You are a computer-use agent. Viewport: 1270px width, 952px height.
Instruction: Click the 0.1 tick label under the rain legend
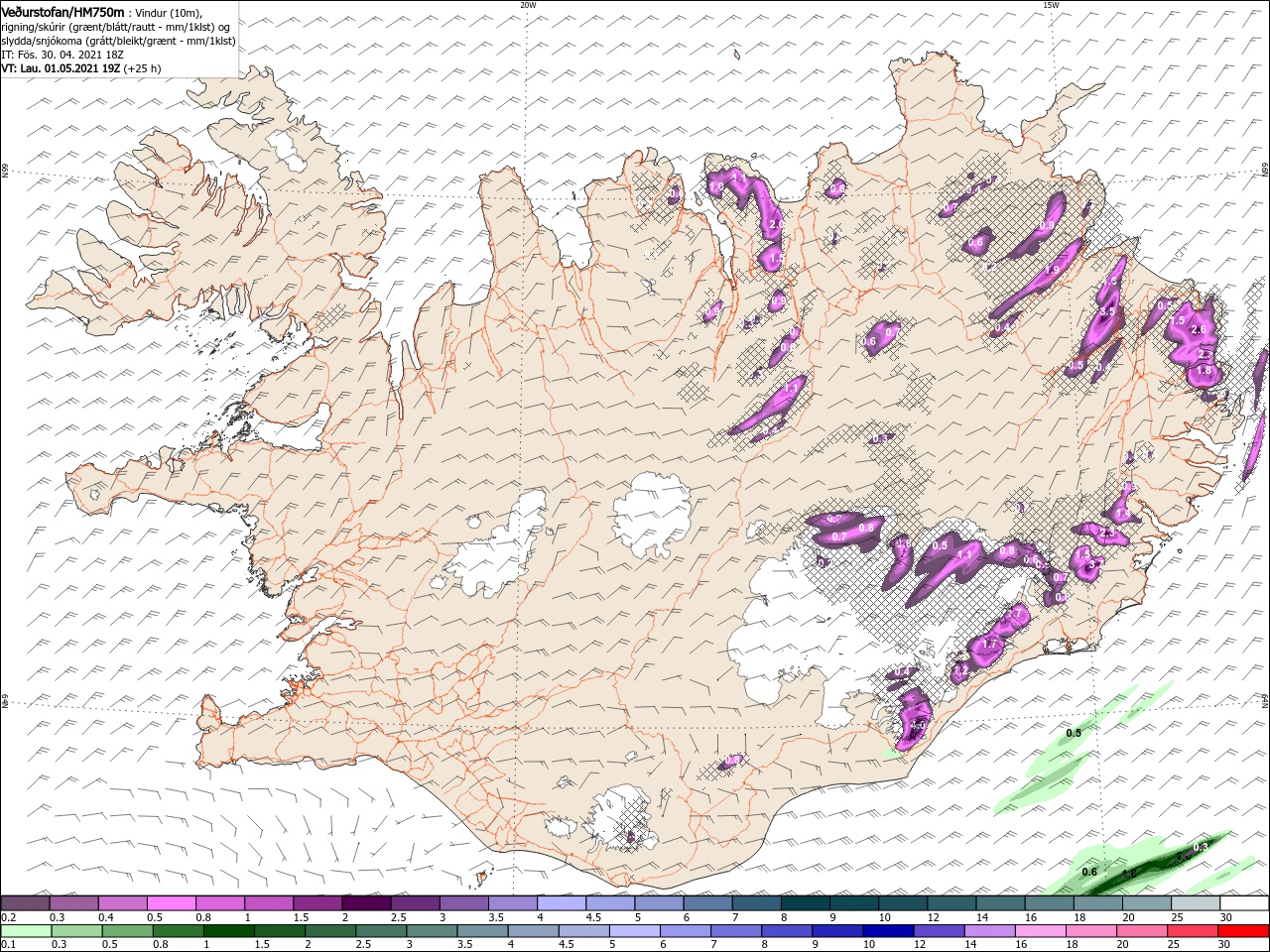7,945
